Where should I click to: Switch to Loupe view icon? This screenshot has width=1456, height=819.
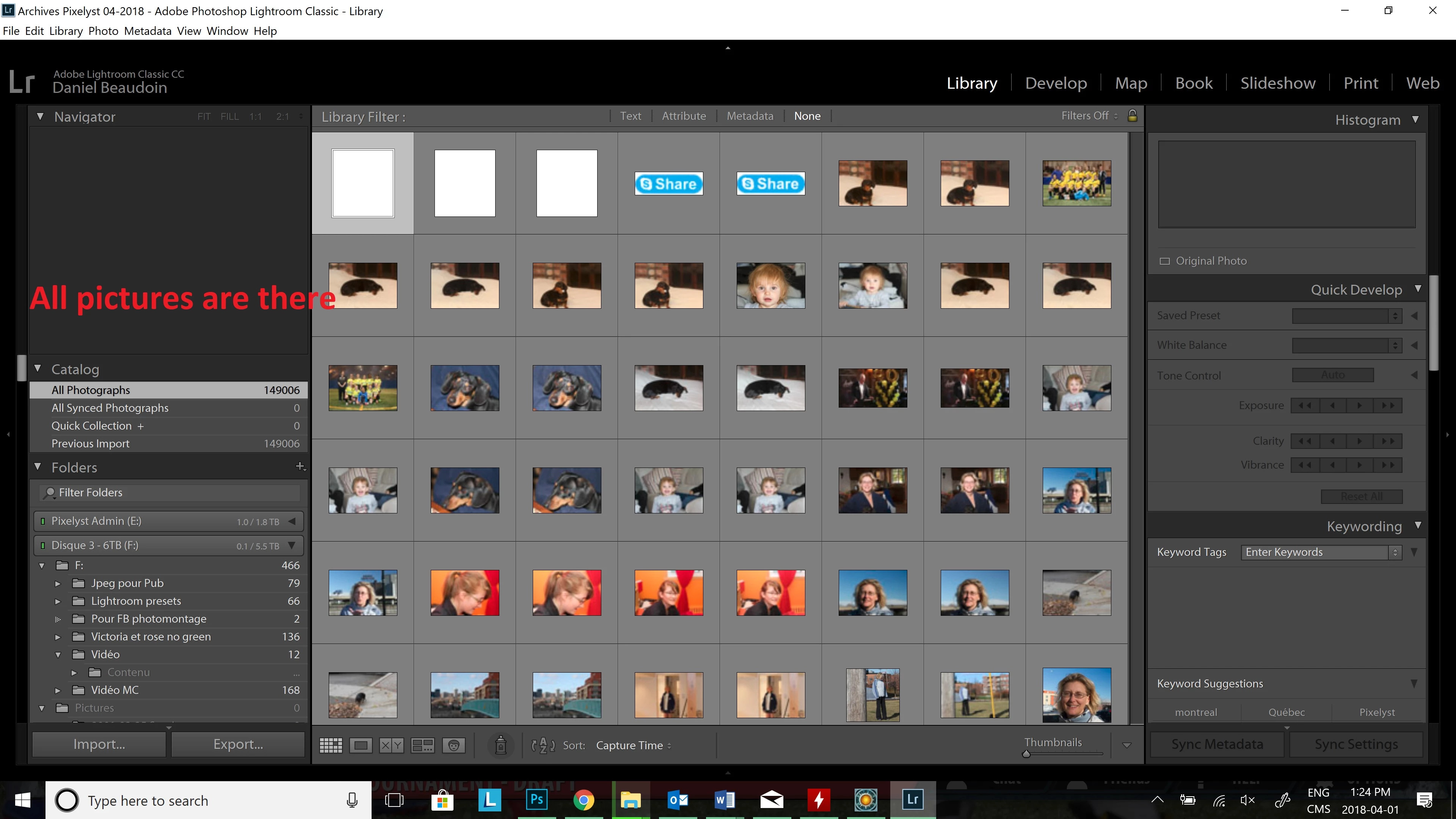pyautogui.click(x=361, y=745)
